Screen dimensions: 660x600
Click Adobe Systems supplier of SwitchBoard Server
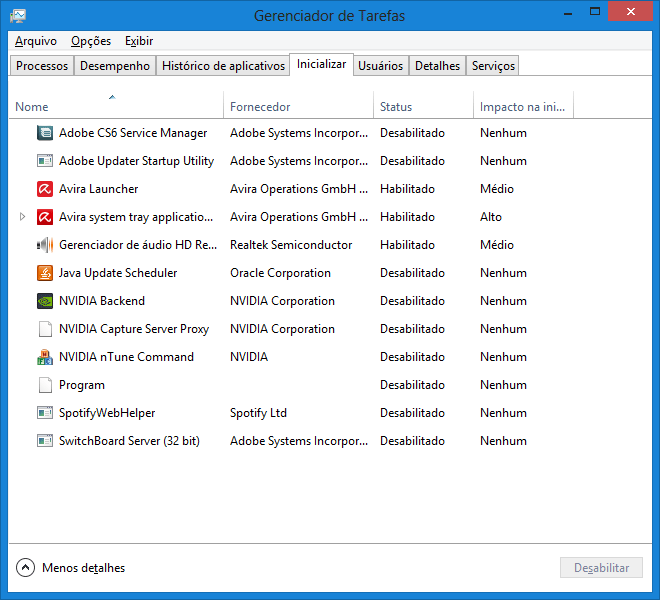pyautogui.click(x=299, y=441)
